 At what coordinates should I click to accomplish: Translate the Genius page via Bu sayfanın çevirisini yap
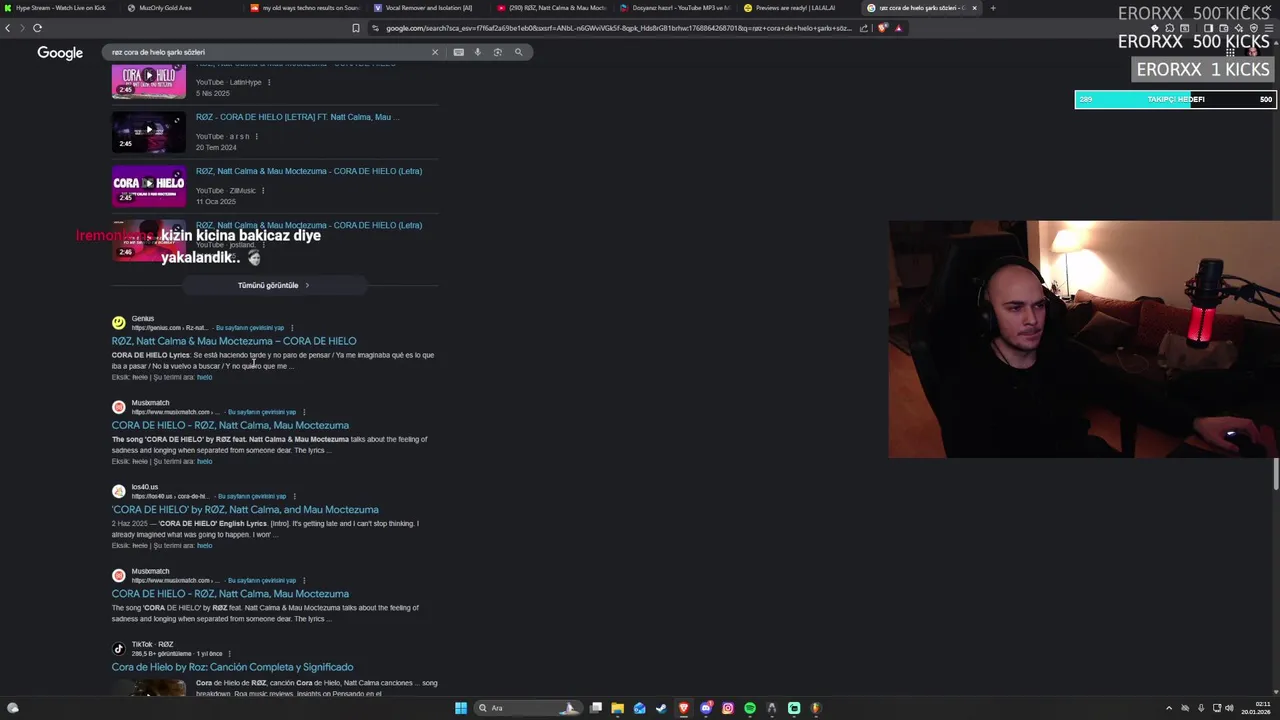tap(250, 327)
